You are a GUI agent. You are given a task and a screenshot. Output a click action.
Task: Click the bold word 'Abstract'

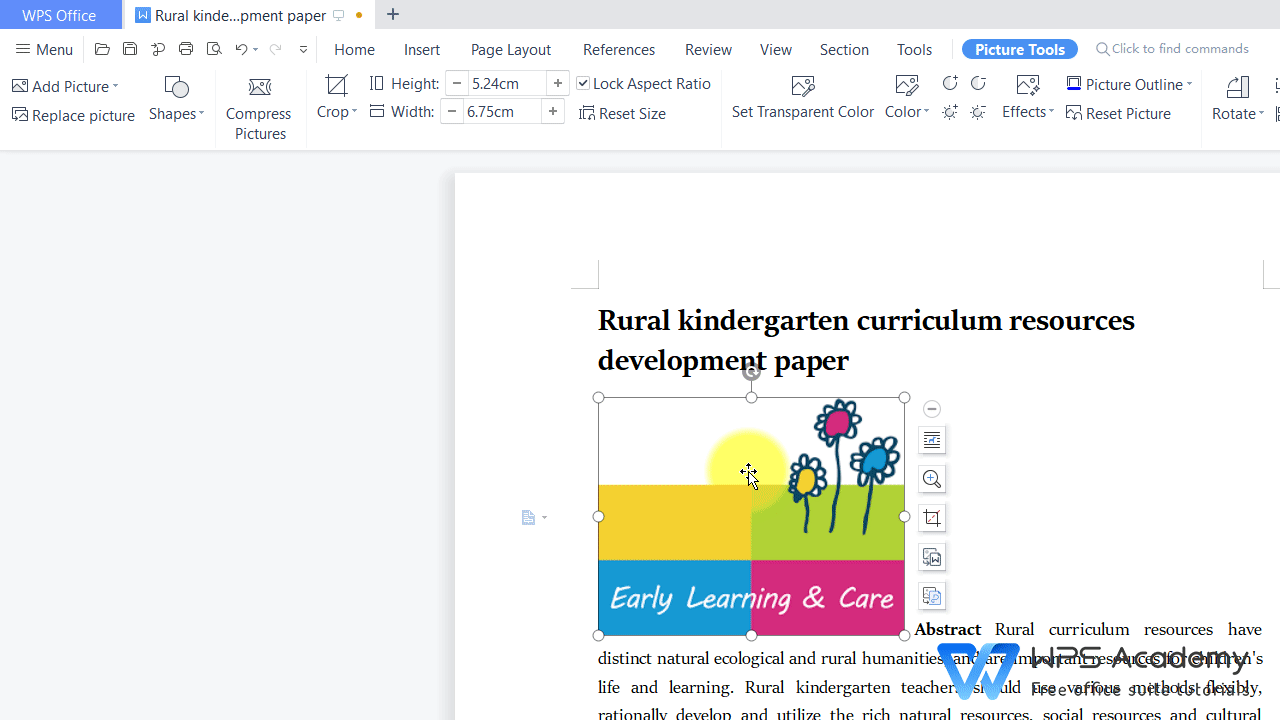coord(947,629)
